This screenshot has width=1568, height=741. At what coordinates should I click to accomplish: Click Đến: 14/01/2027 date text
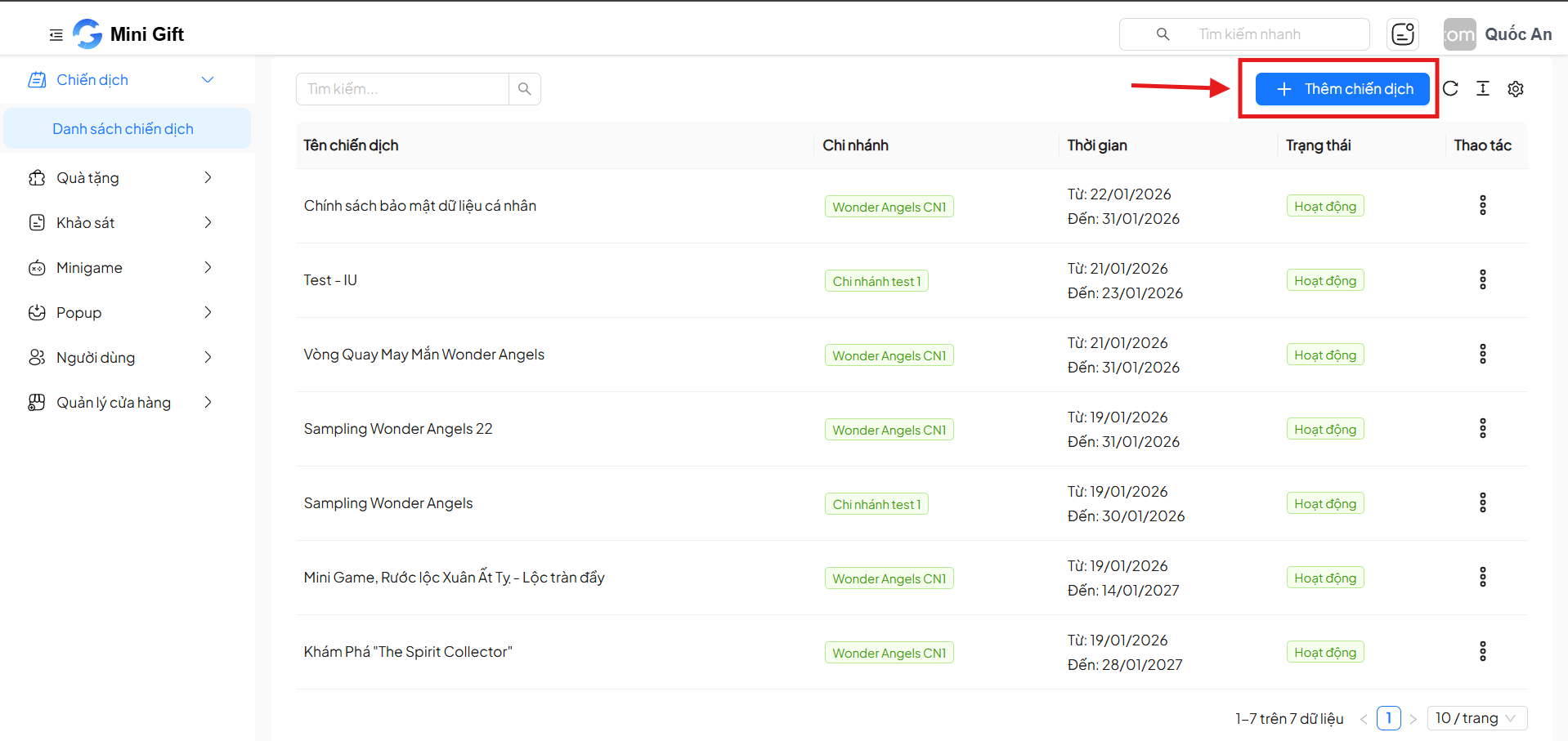1123,591
